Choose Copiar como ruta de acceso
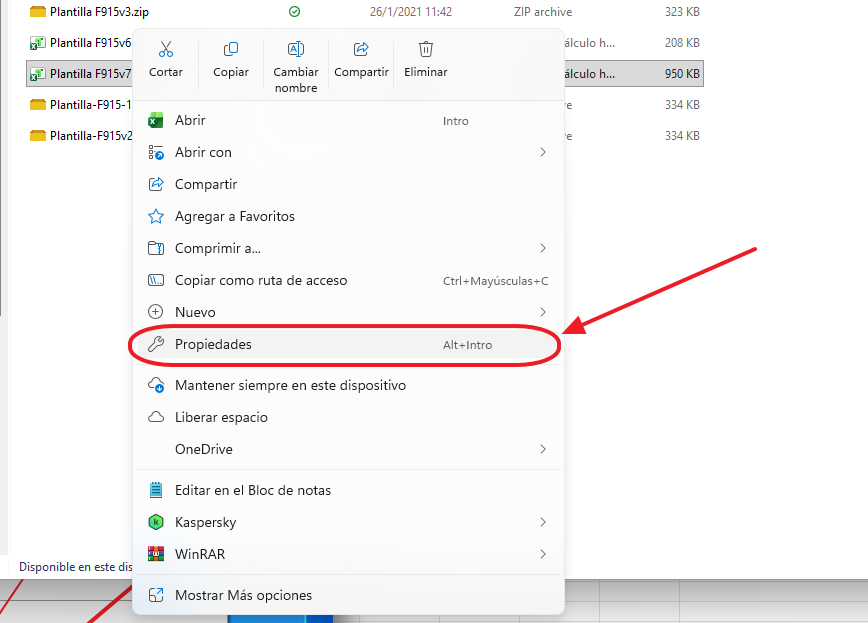This screenshot has width=868, height=623. pyautogui.click(x=261, y=280)
